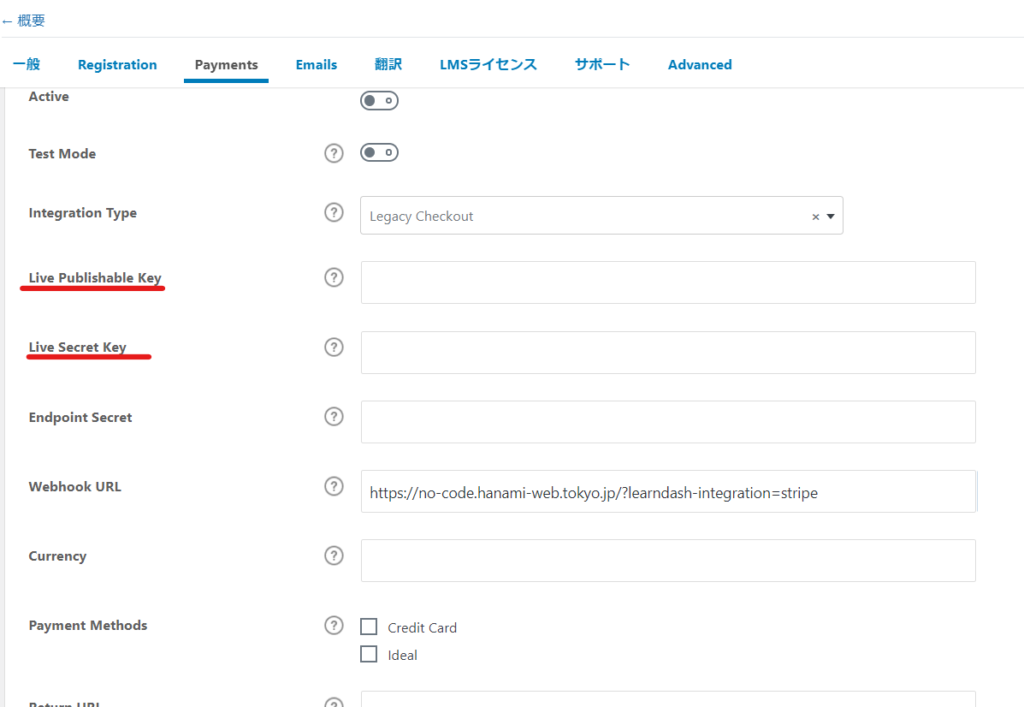Open help tooltip for Live Publishable Key
The width and height of the screenshot is (1024, 707).
(x=334, y=277)
